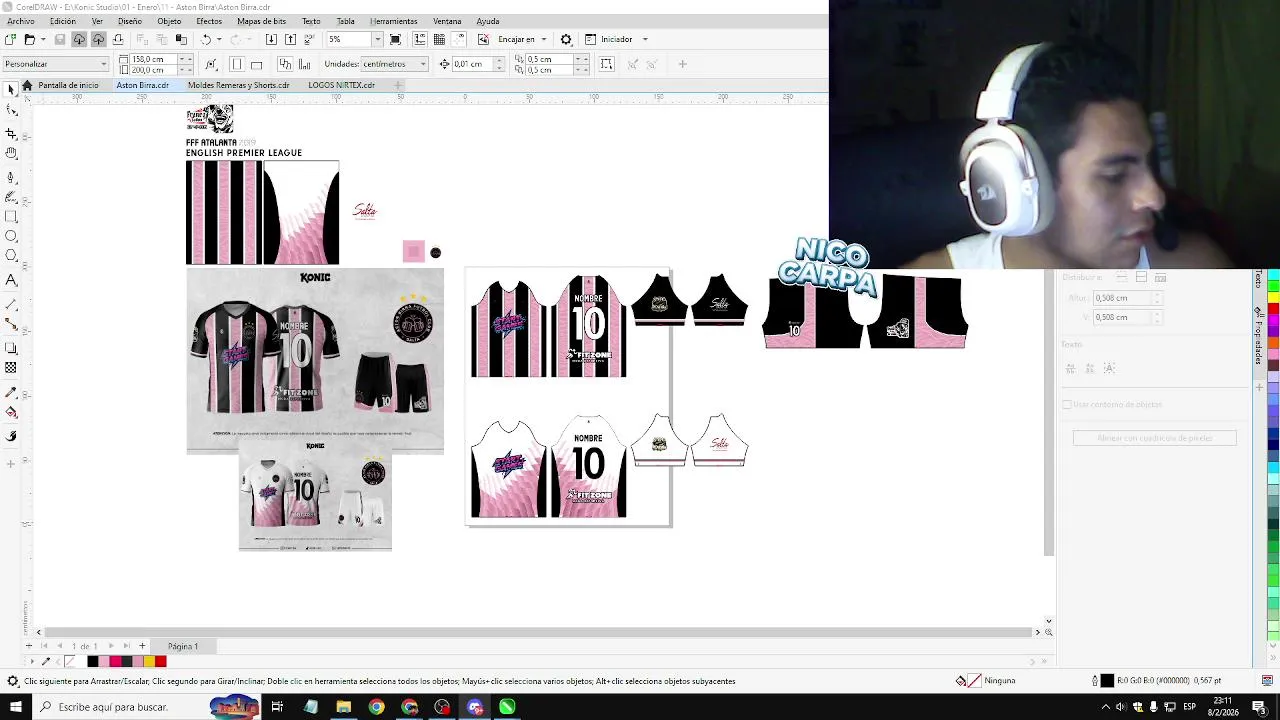
Task: Open the Archivo menu
Action: coord(20,21)
